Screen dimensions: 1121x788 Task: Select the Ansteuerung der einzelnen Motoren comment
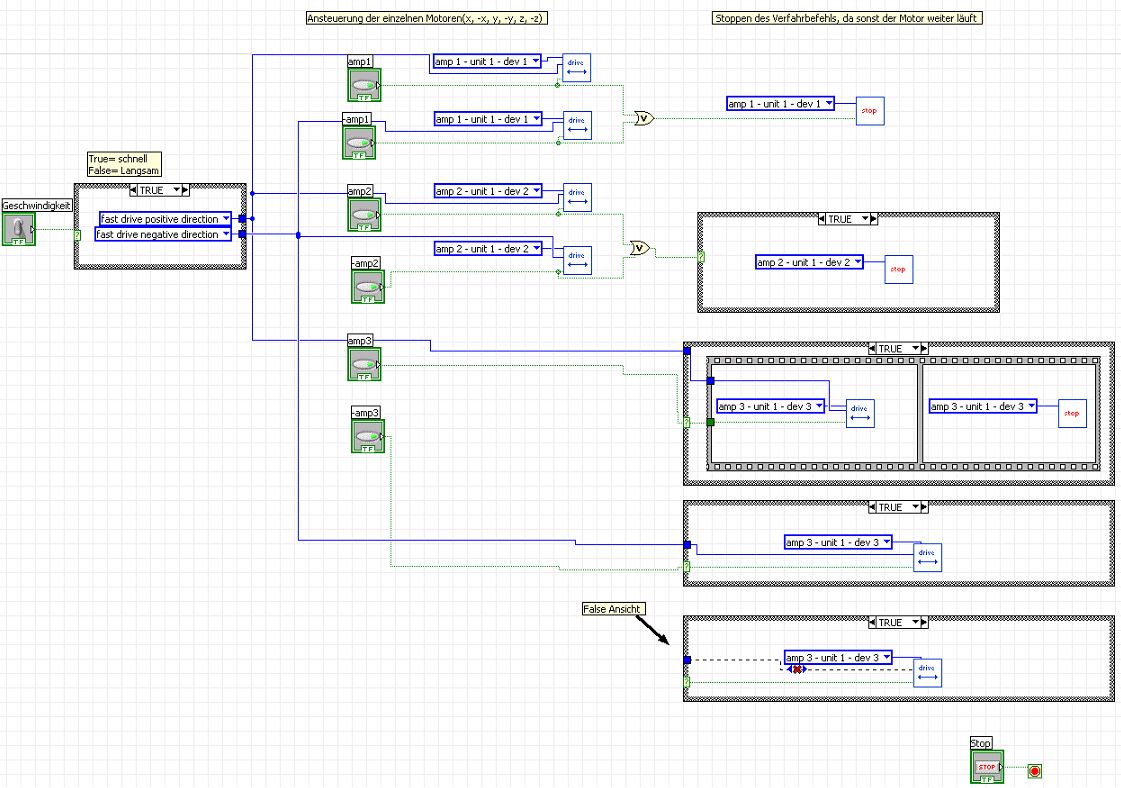tap(426, 18)
